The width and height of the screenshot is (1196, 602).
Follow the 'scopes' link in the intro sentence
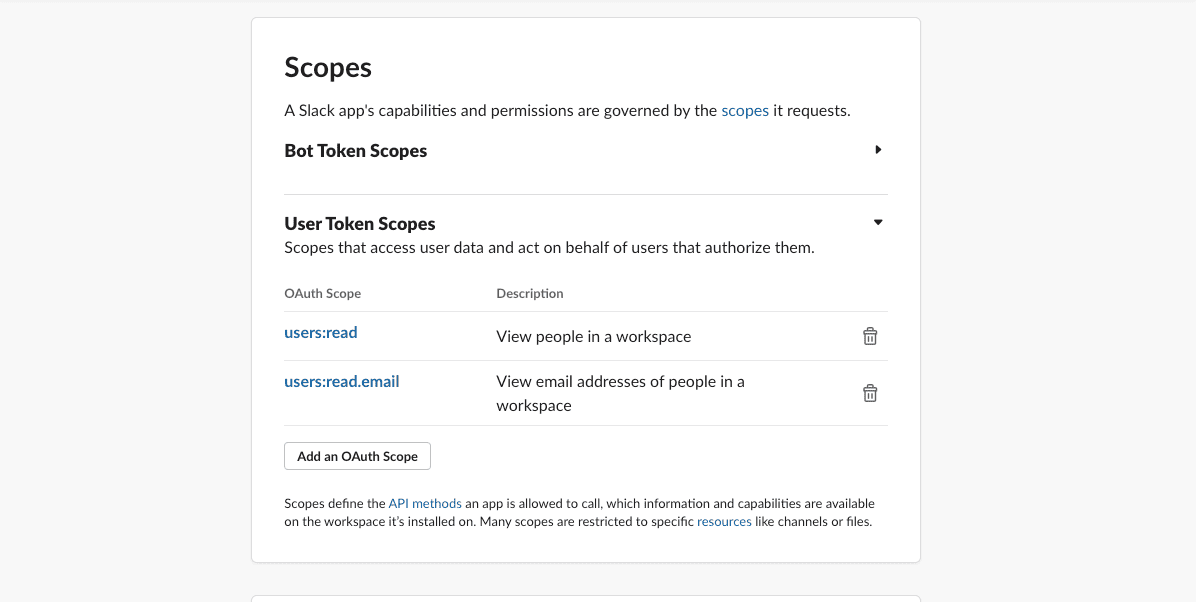coord(745,111)
